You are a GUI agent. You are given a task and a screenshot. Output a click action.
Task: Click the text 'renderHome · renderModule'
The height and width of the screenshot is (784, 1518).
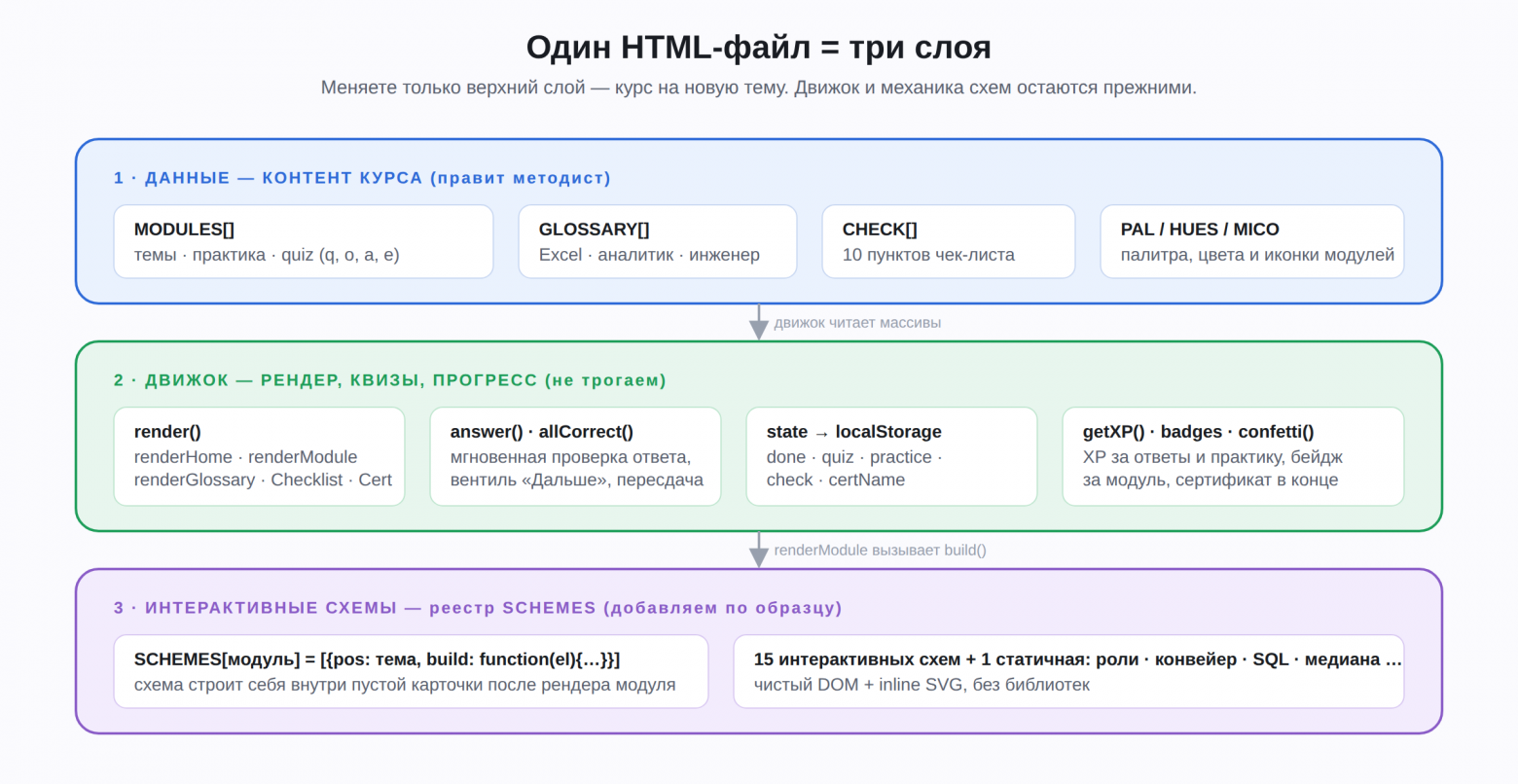245,457
